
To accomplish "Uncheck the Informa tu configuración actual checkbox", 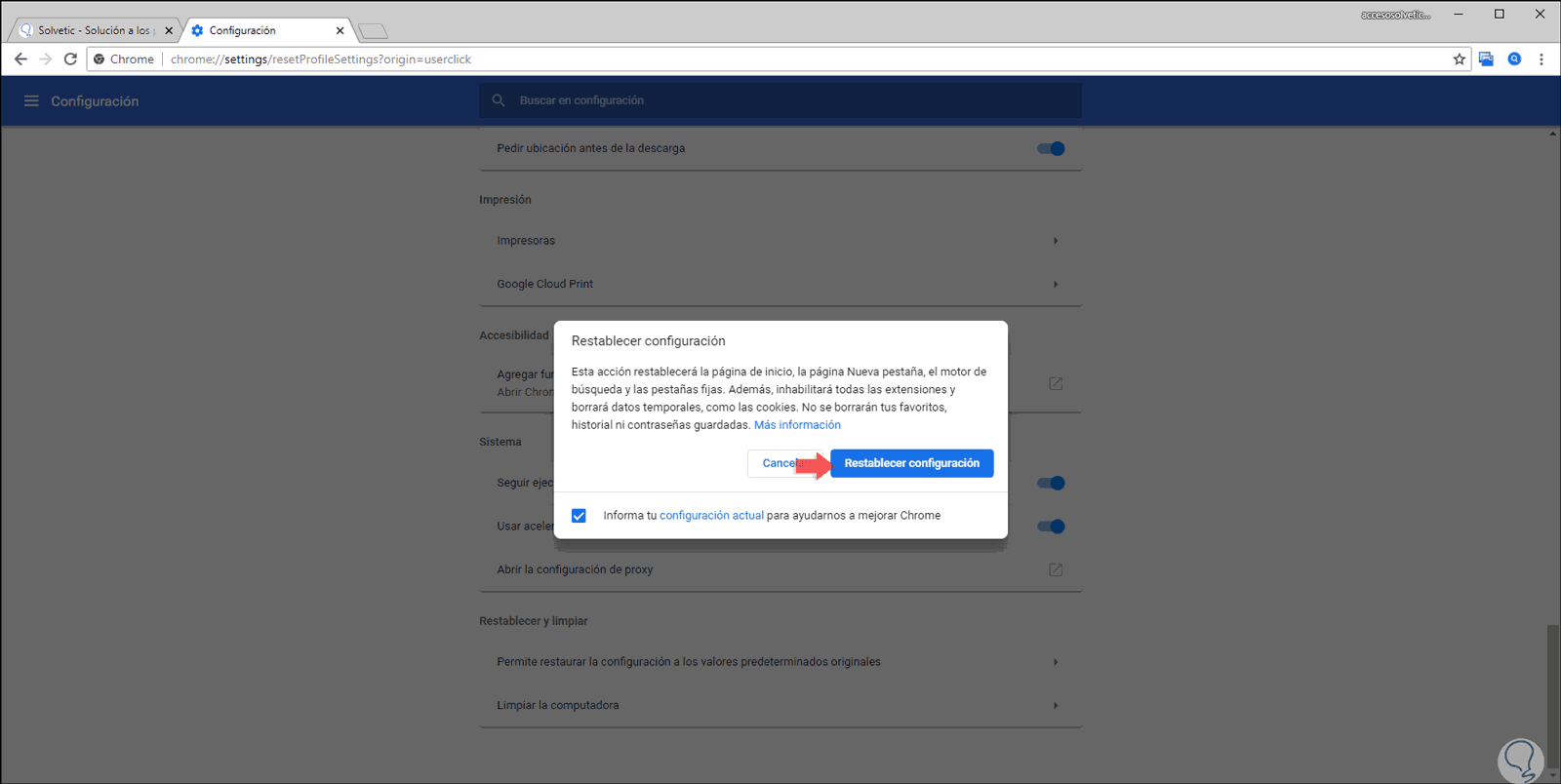I will coord(580,516).
